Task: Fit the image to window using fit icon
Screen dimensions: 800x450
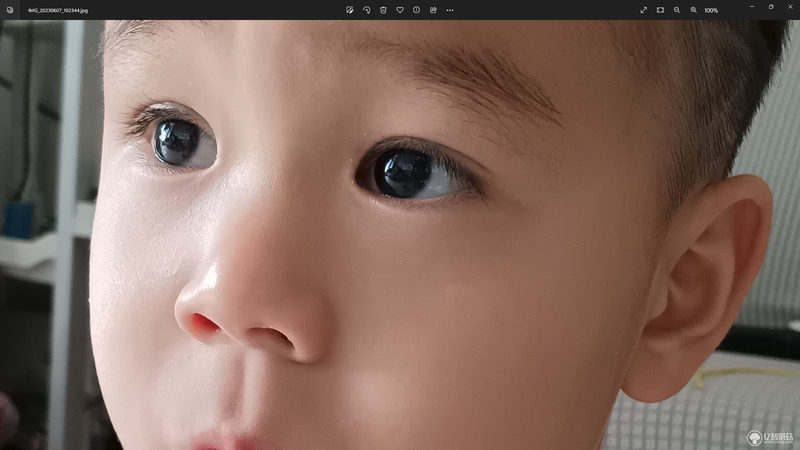Action: tap(660, 10)
